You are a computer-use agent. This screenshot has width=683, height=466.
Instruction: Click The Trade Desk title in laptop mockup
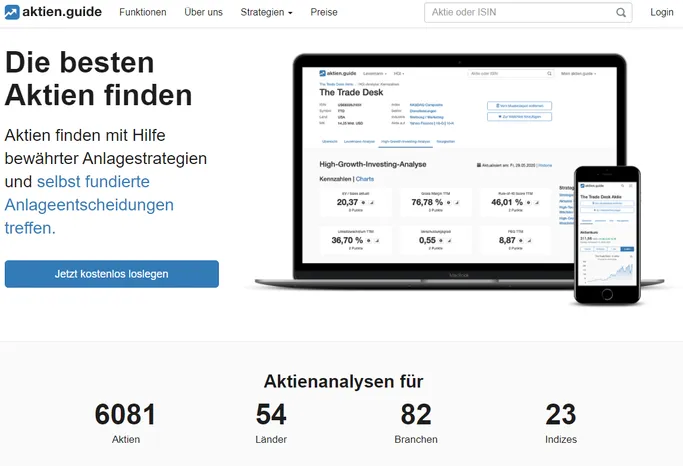pos(351,92)
